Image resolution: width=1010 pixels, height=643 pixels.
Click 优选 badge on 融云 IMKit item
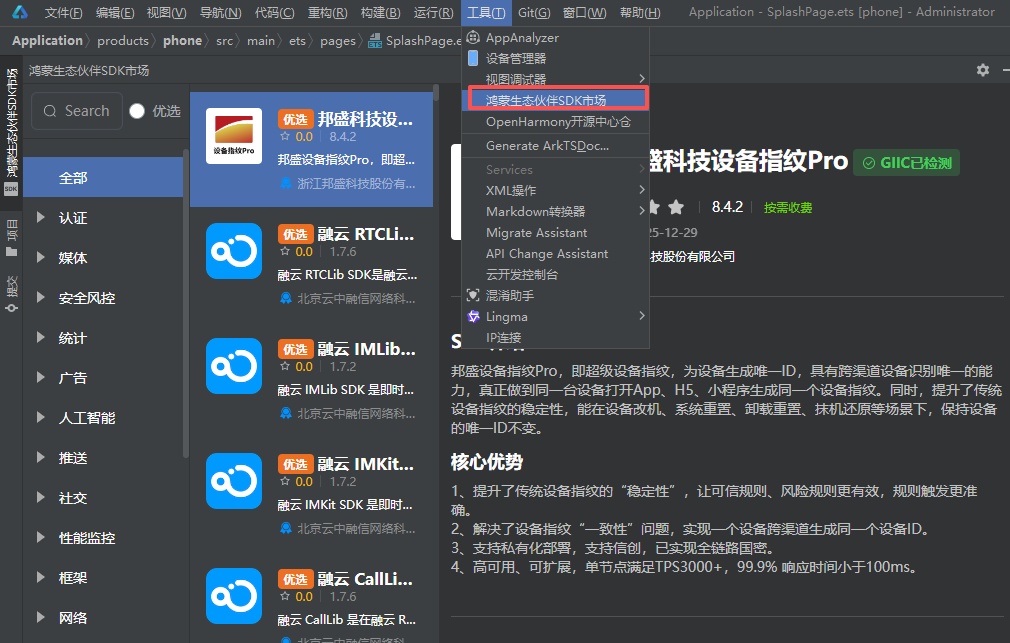296,464
